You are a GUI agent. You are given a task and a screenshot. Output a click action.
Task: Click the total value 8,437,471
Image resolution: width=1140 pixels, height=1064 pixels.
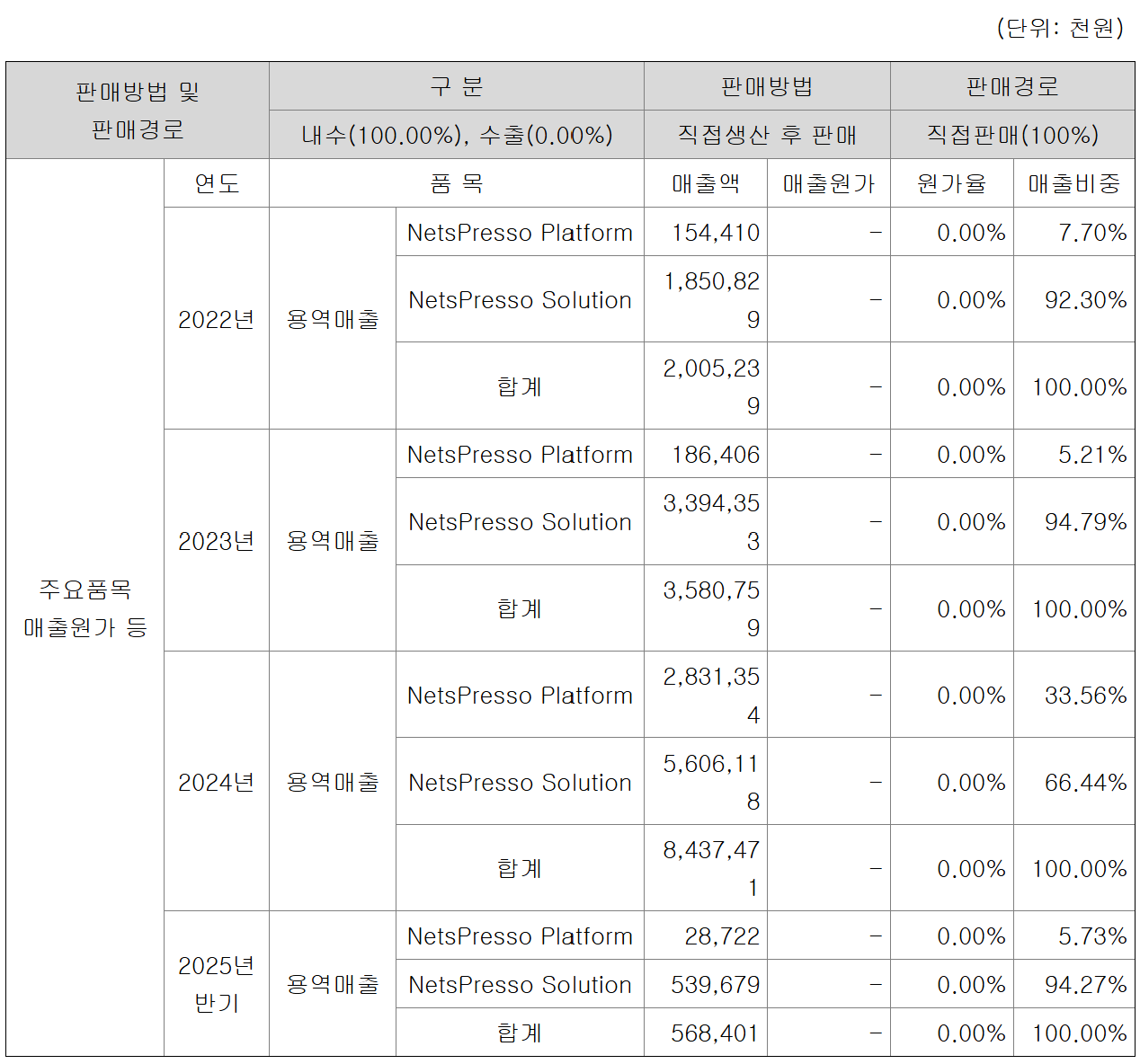706,868
